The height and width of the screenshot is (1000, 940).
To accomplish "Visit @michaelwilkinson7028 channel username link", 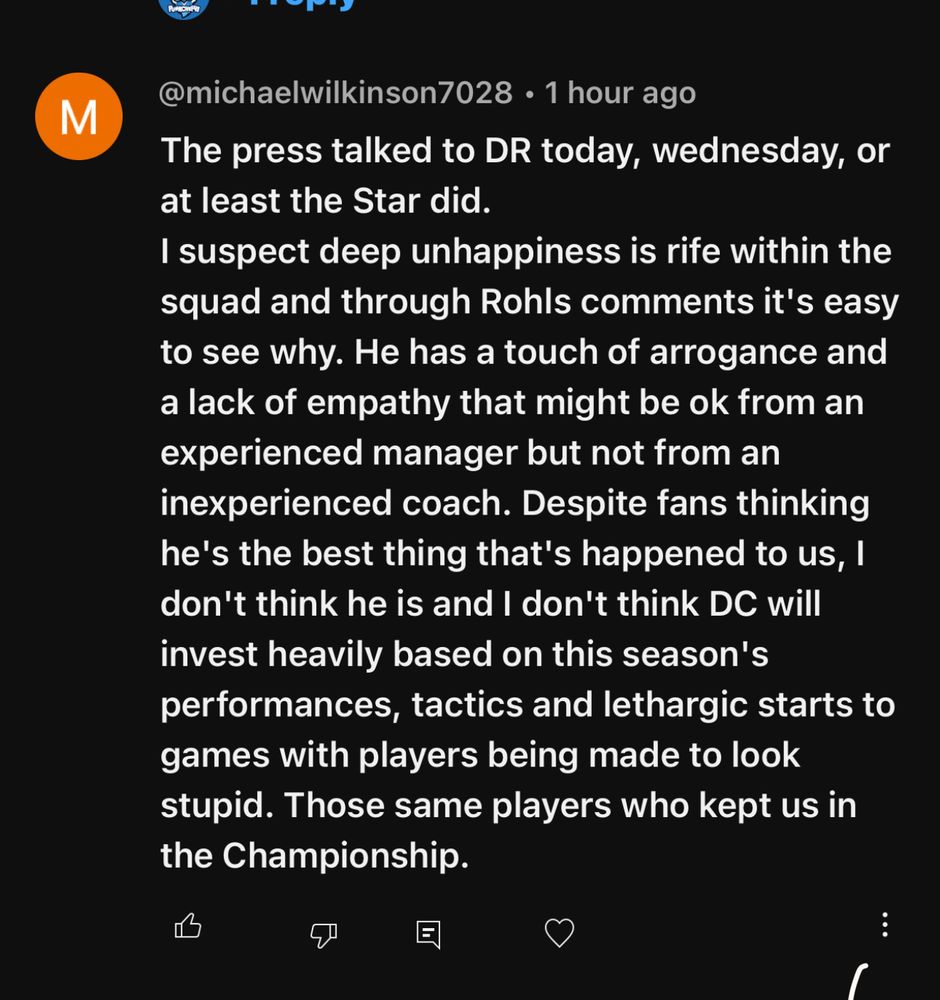I will pos(335,93).
